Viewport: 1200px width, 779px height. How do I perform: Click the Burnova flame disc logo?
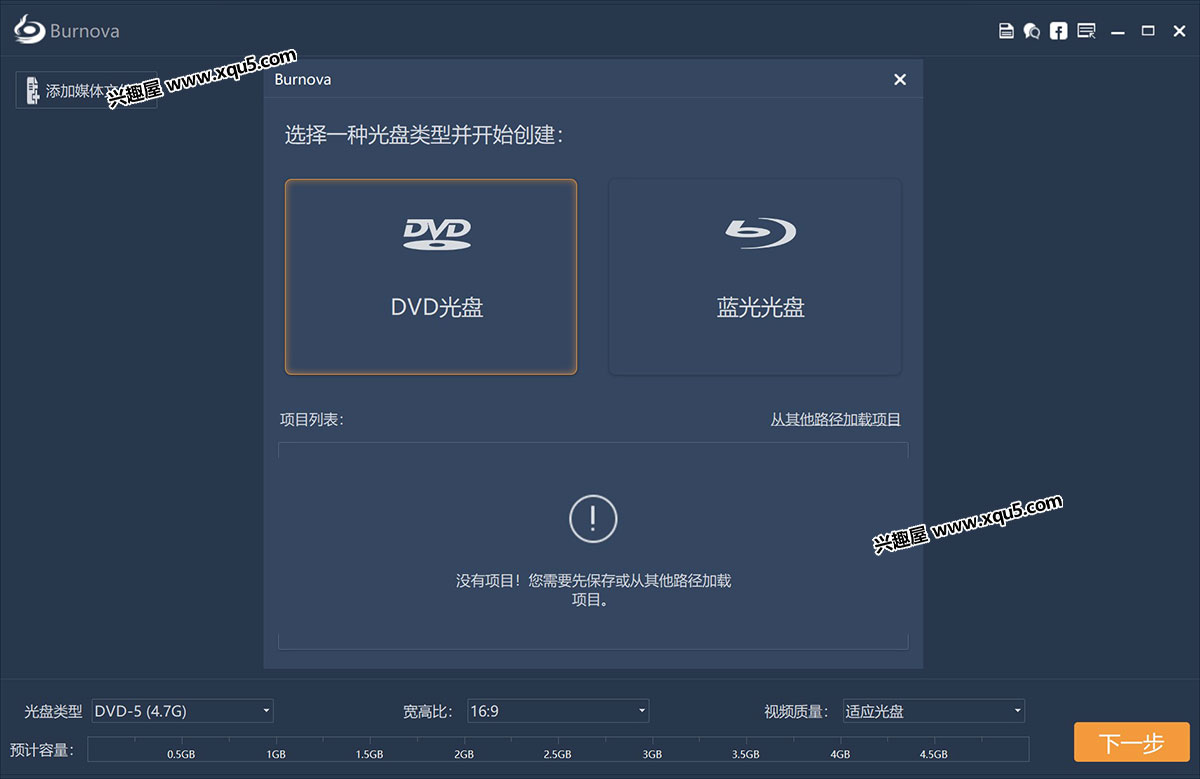point(30,30)
